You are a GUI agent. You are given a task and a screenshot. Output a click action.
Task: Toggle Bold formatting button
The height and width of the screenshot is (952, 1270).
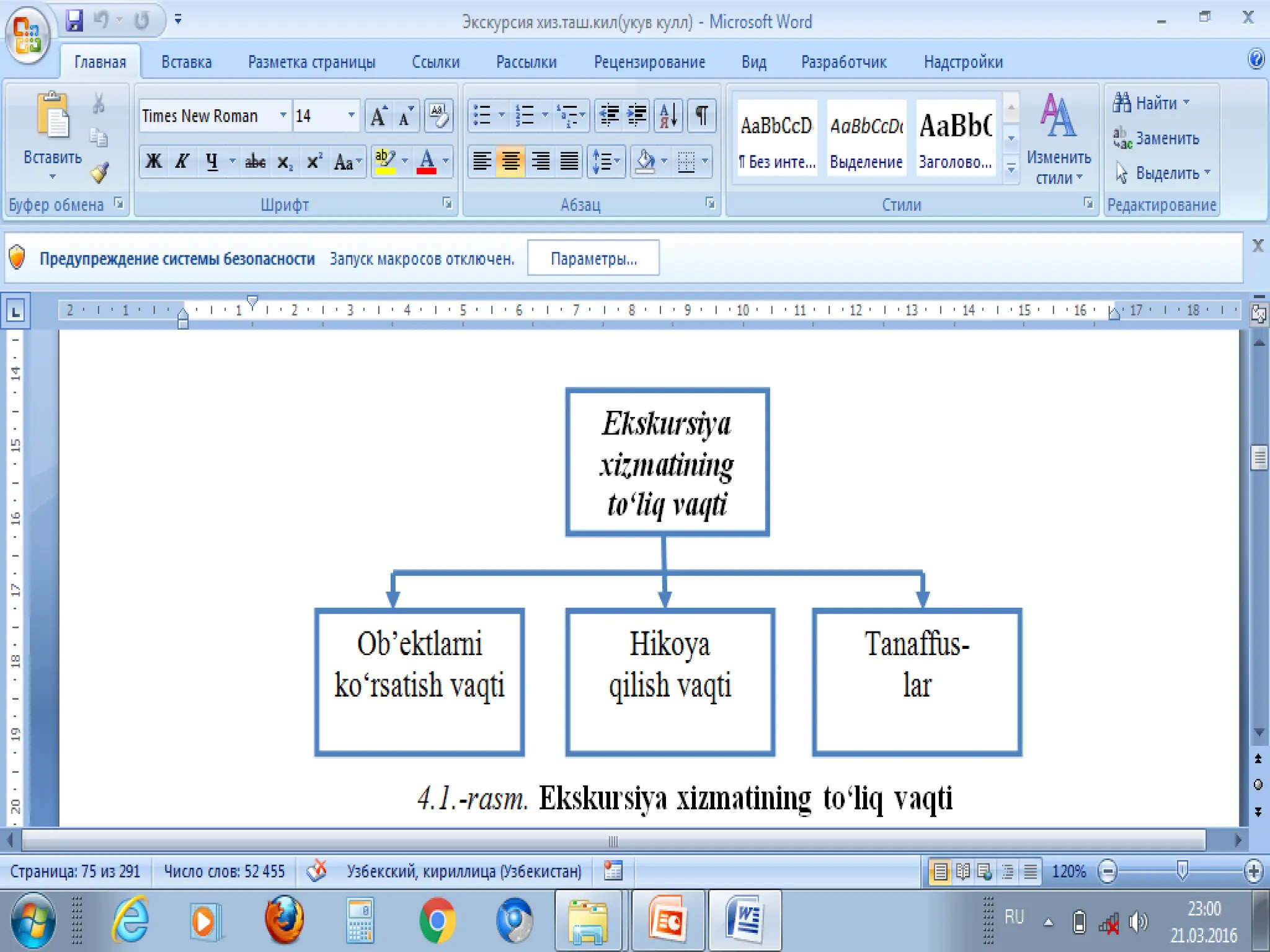pyautogui.click(x=154, y=162)
